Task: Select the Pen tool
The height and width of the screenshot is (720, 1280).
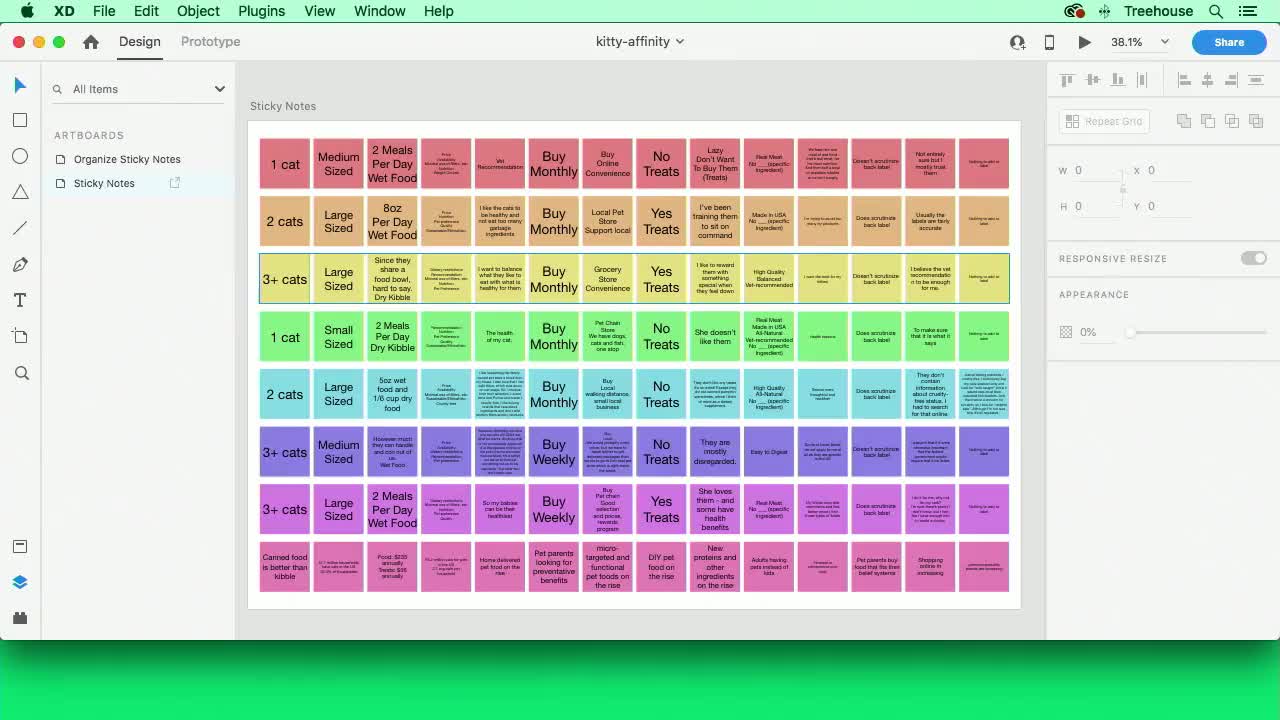Action: click(20, 264)
